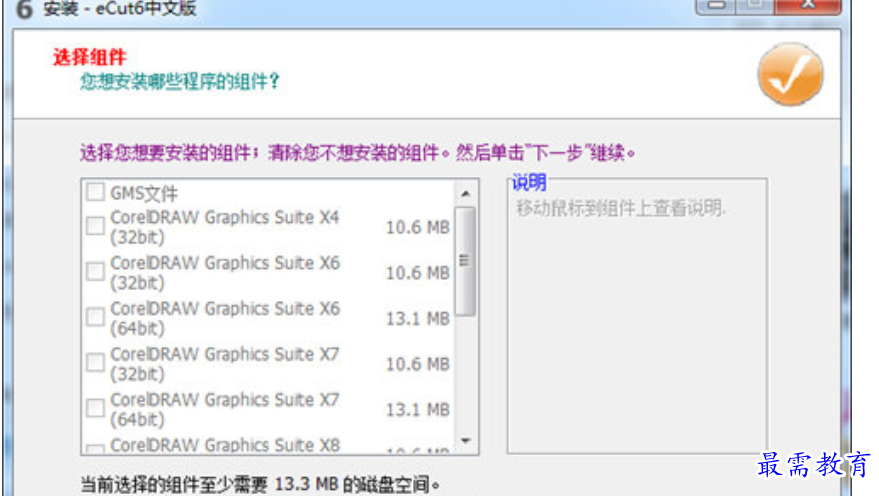Close the eCut6 installer window
The width and height of the screenshot is (879, 496).
808,6
